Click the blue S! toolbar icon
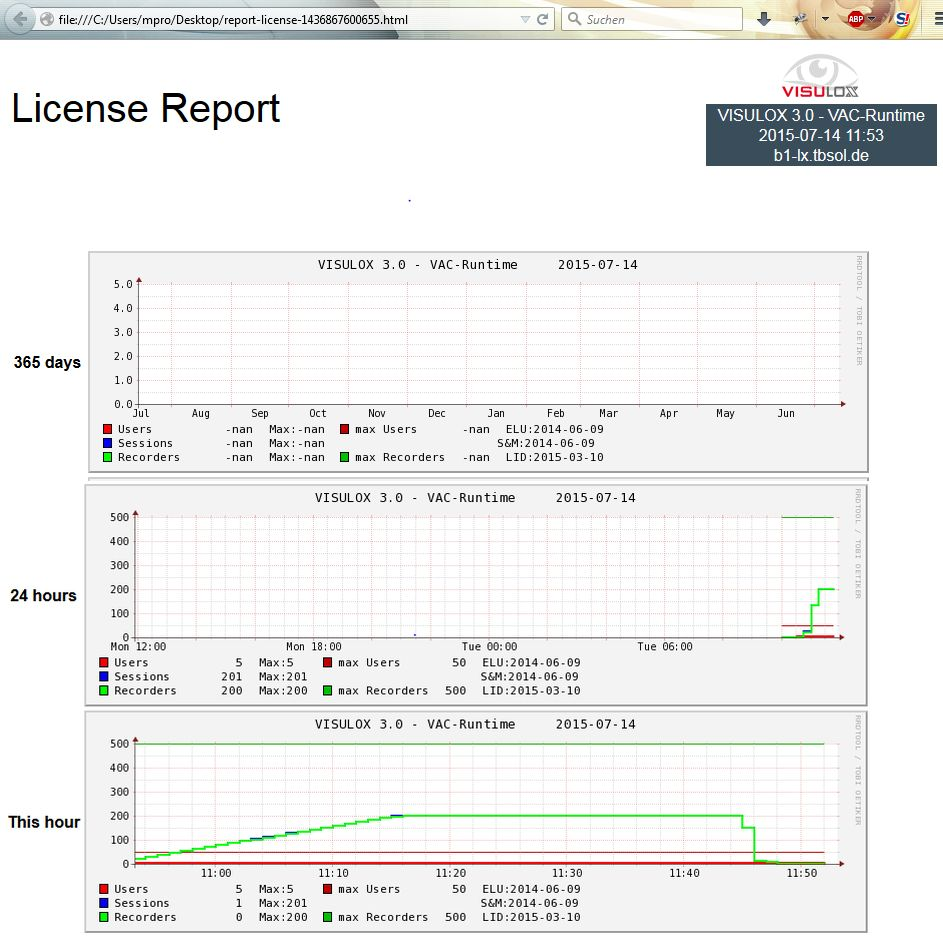Image resolution: width=943 pixels, height=945 pixels. [x=902, y=19]
